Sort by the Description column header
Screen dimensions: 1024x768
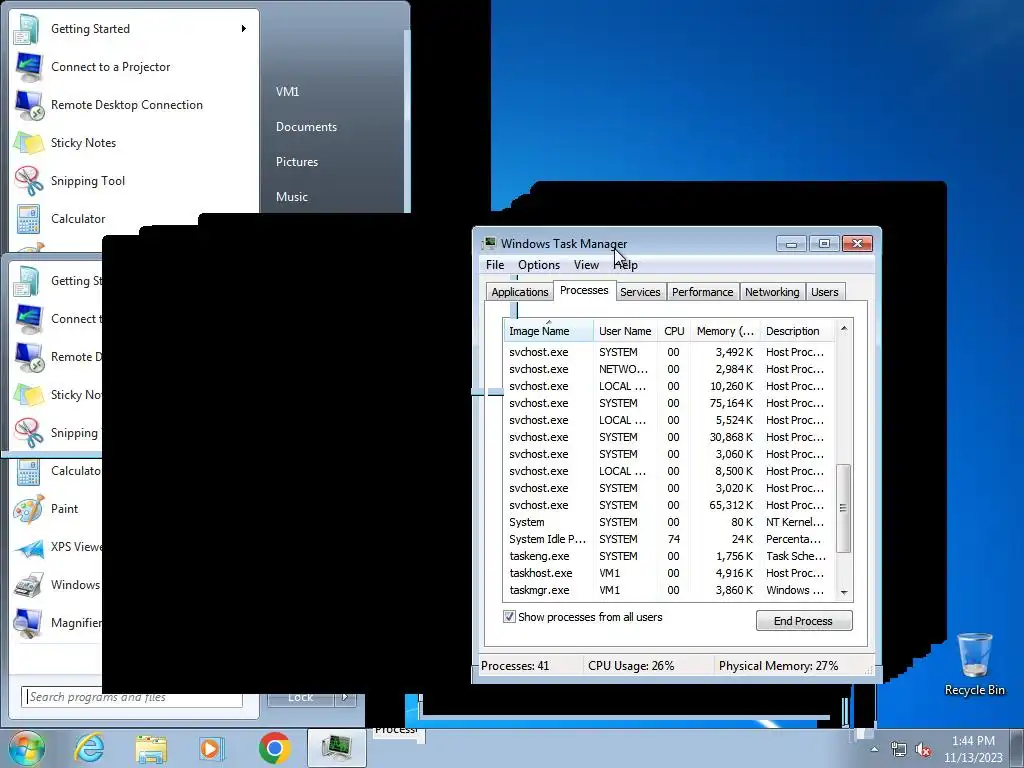pyautogui.click(x=797, y=331)
